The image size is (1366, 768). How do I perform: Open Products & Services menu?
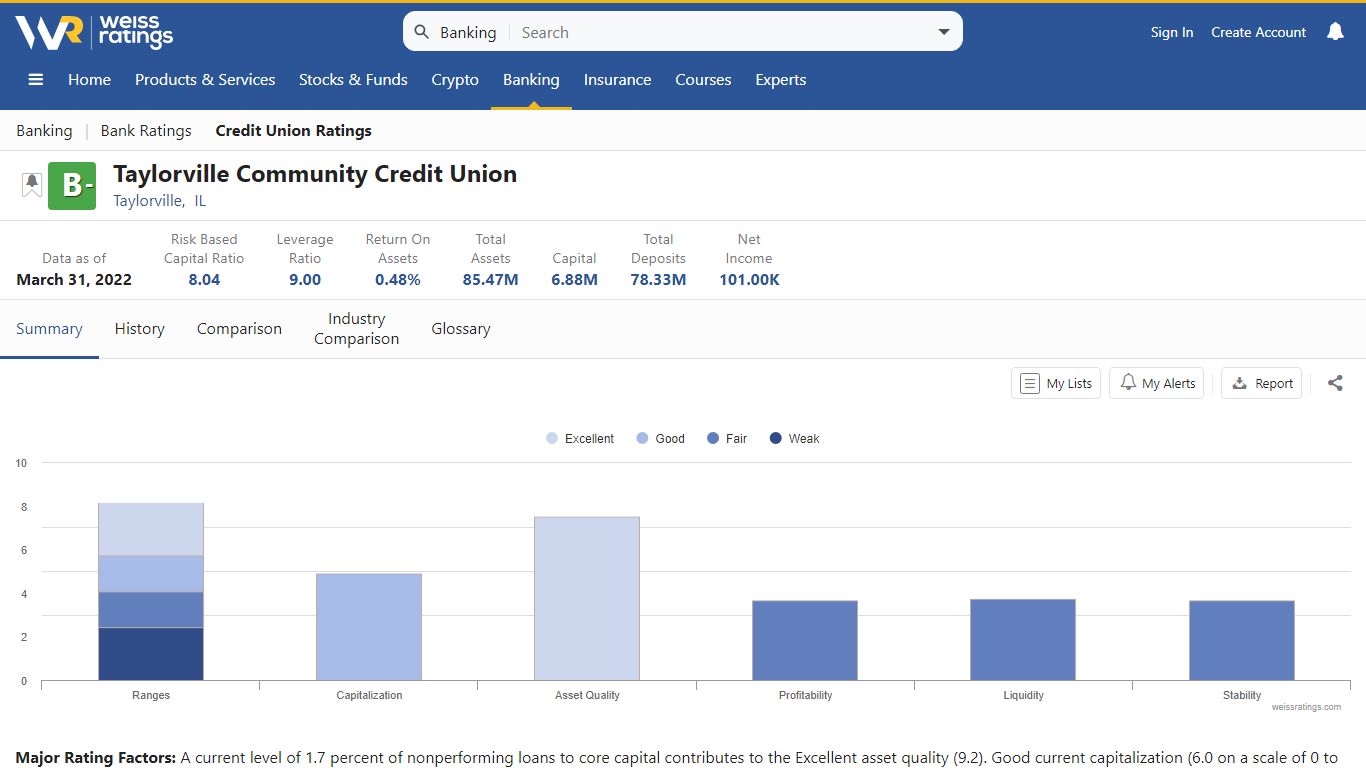click(x=205, y=80)
